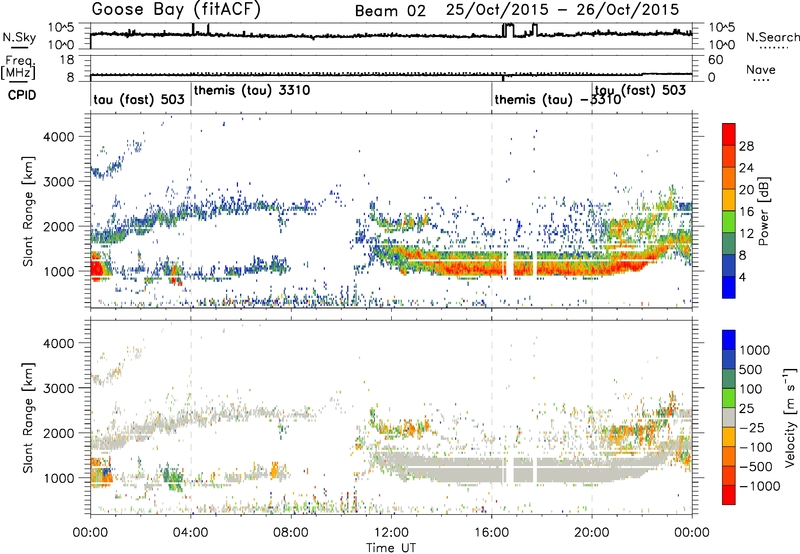Click the date range "25/Oct/2015 – 26/Oct/2015"
Viewport: 800px width, 554px height.
tap(562, 10)
